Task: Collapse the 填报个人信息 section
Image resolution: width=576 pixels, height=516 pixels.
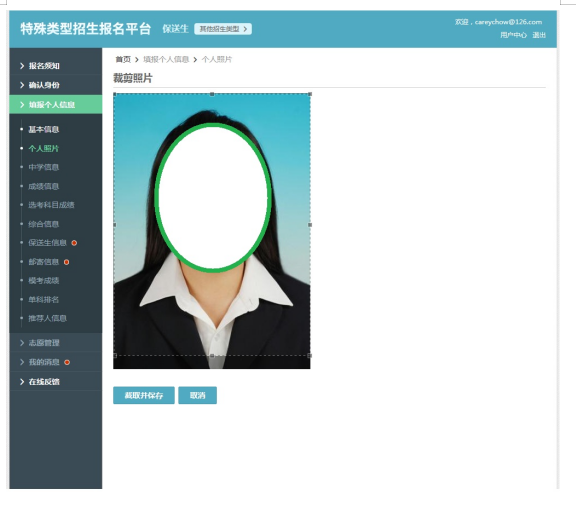Action: pos(55,105)
